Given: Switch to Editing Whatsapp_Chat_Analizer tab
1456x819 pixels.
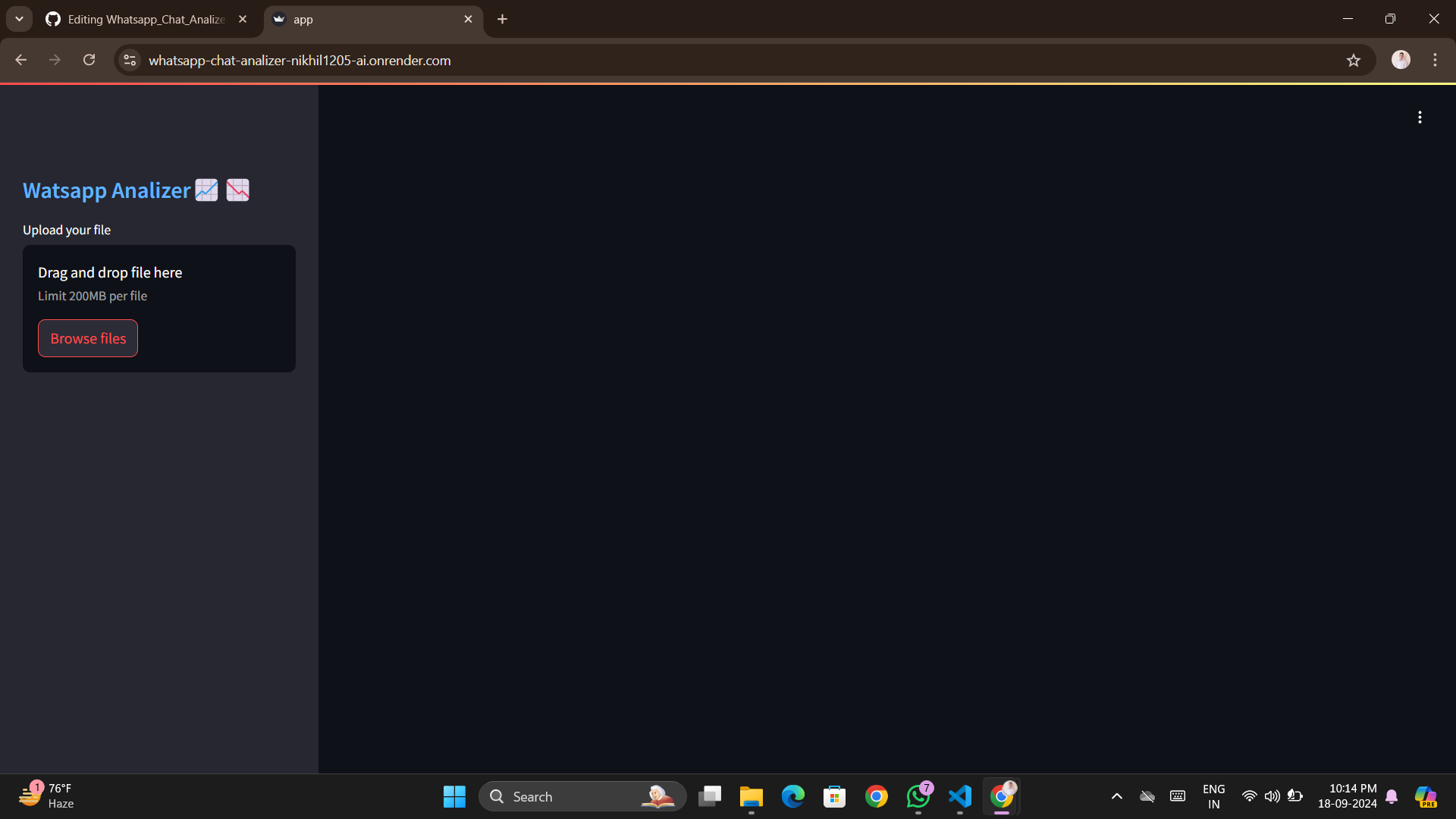Looking at the screenshot, I should click(144, 20).
